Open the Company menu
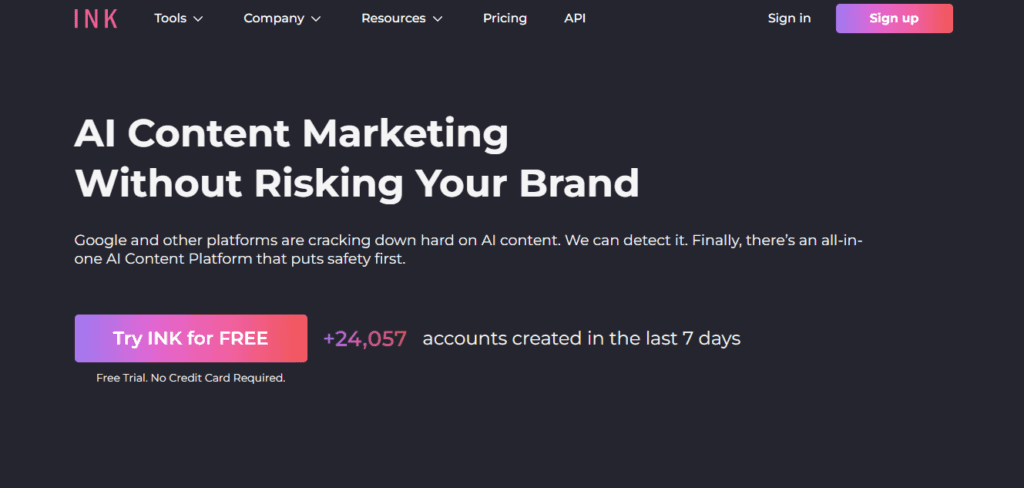 (x=274, y=18)
